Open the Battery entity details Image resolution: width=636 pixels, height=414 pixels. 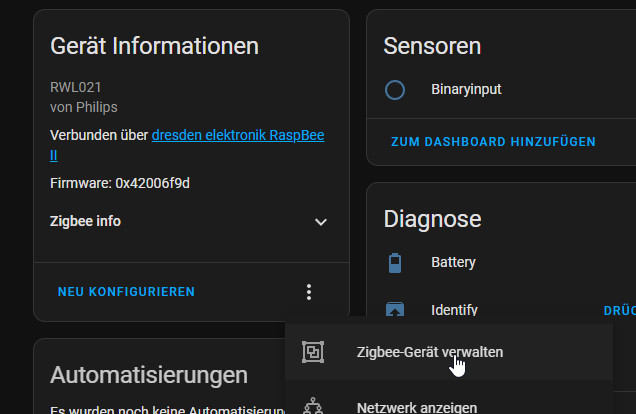pos(453,262)
